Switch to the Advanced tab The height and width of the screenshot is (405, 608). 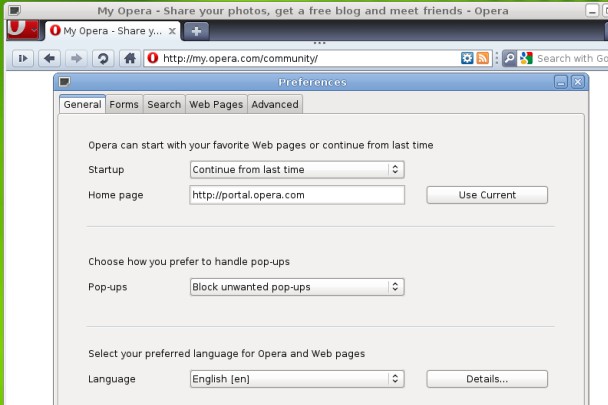pyautogui.click(x=275, y=104)
